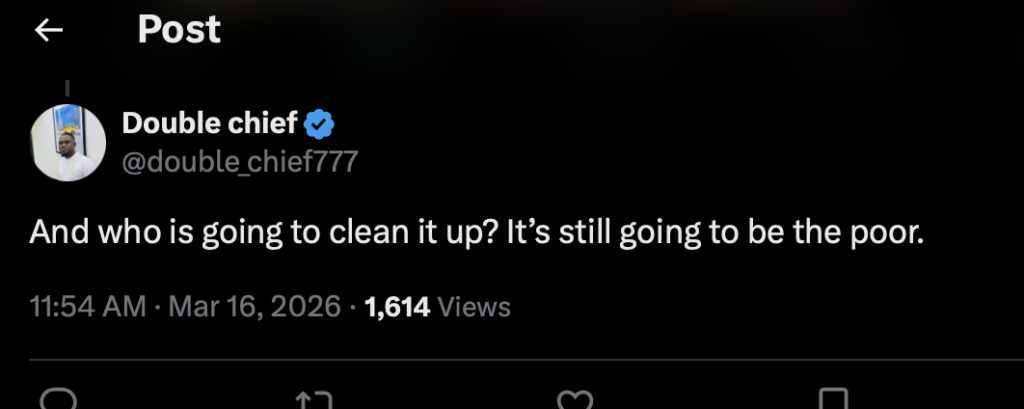Click the "Views" label

coord(474,306)
